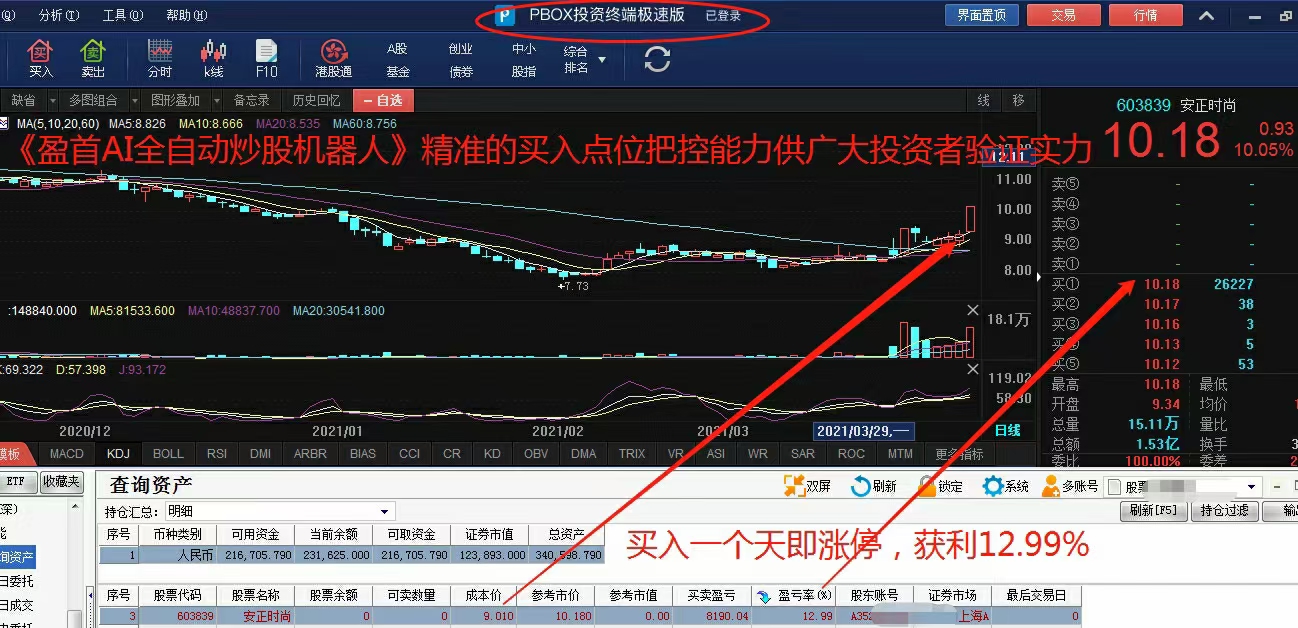Select the MACD indicator tab

coord(67,454)
